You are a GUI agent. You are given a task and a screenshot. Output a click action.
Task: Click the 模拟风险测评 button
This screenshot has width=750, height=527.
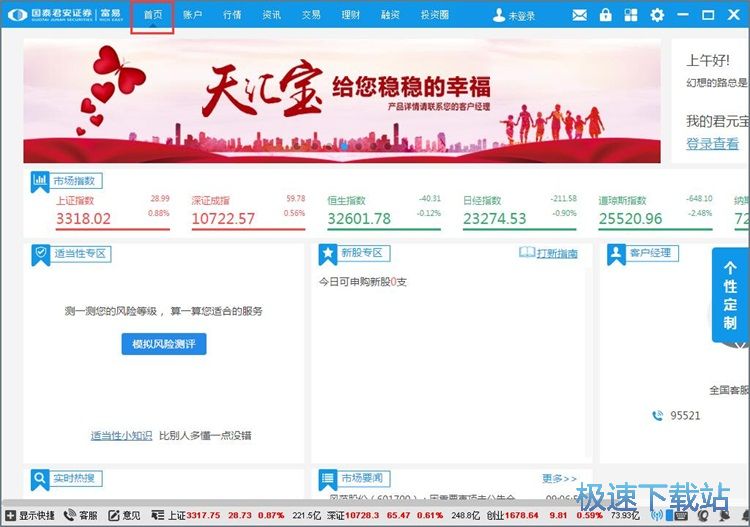click(163, 344)
